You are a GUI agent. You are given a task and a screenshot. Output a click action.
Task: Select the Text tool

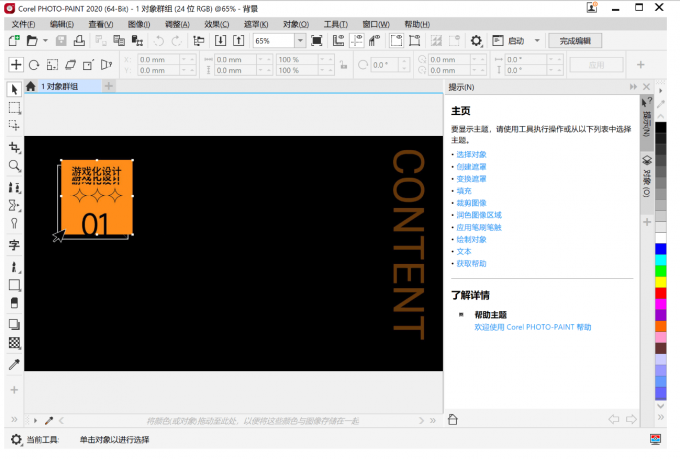pos(14,245)
